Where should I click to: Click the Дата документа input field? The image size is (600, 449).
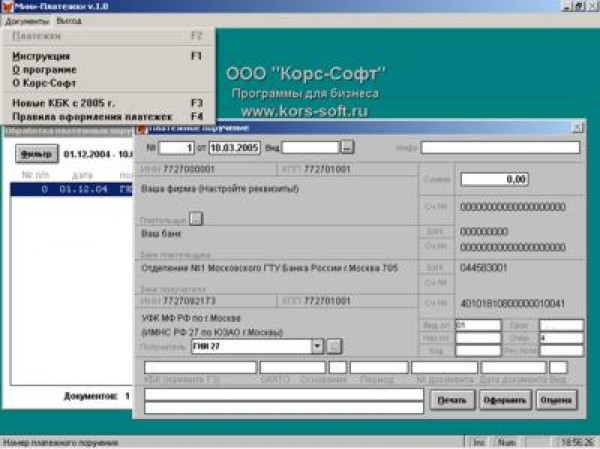[514, 367]
